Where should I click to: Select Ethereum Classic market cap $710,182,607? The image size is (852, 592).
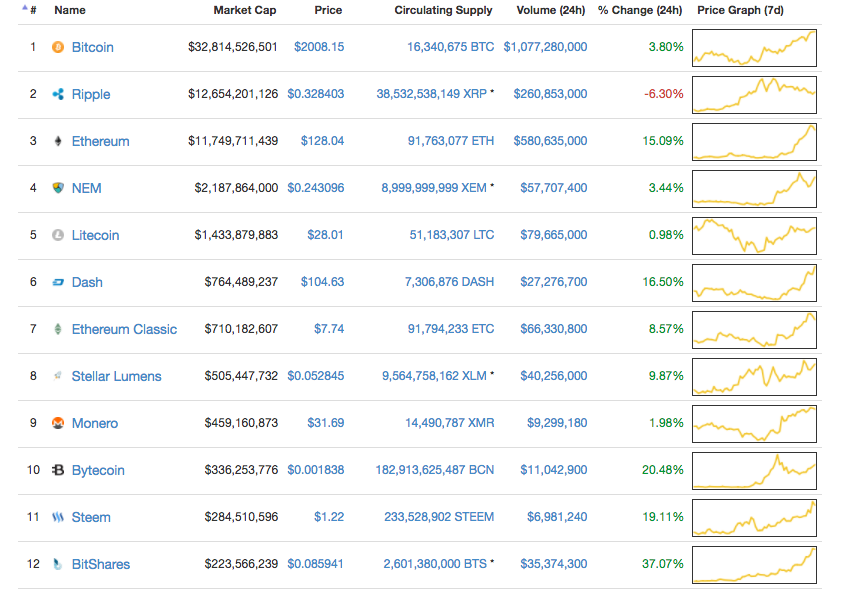tap(241, 329)
